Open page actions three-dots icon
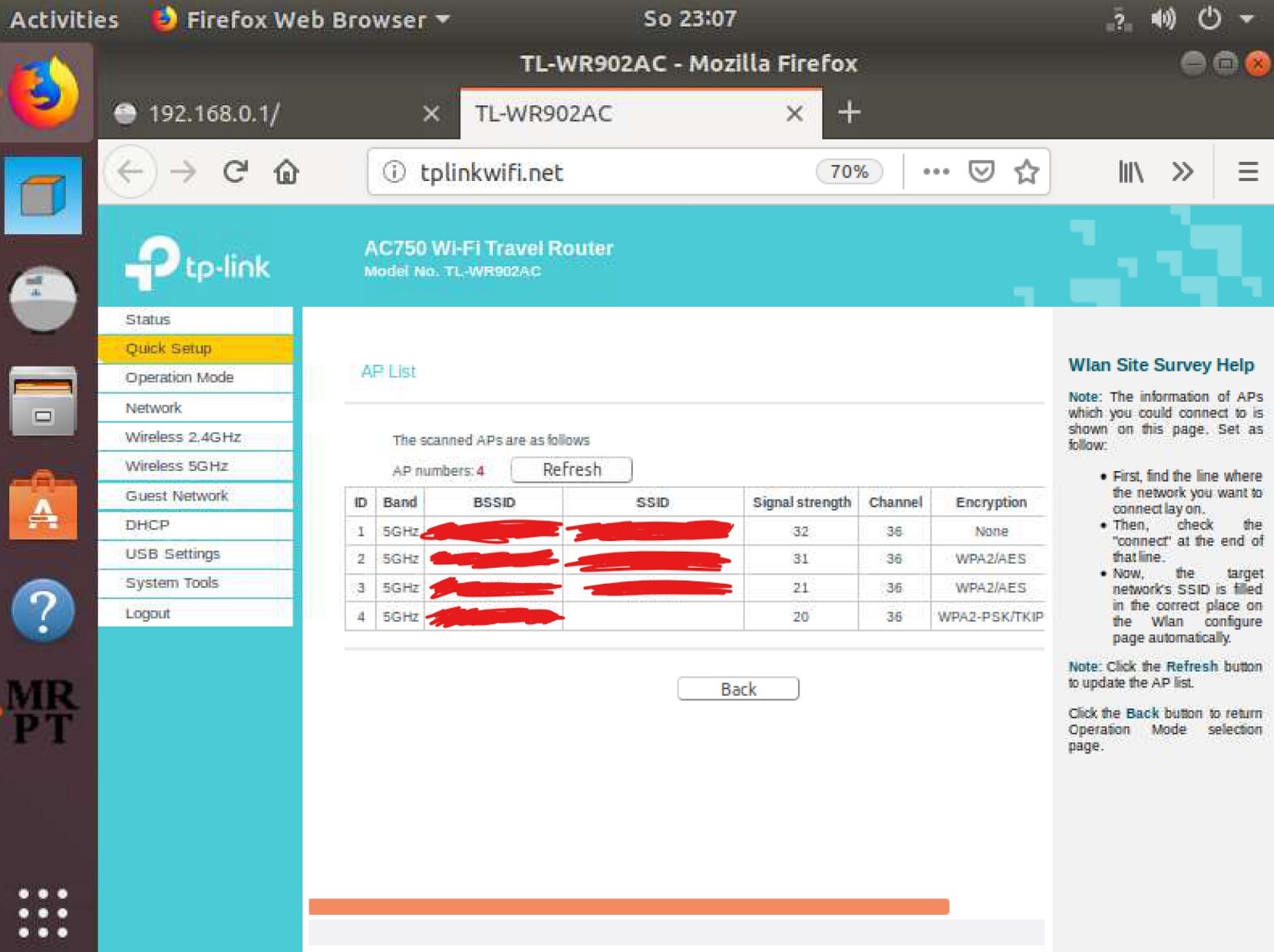This screenshot has width=1274, height=952. point(935,172)
